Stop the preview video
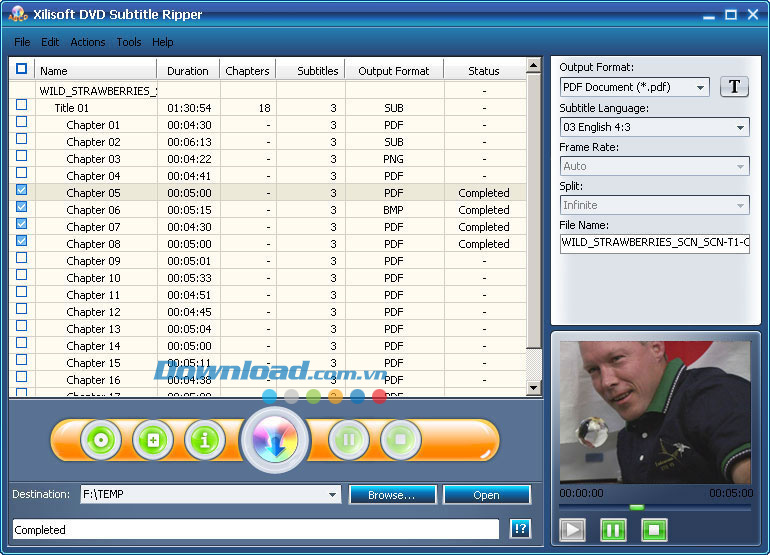The width and height of the screenshot is (770, 555). (654, 530)
